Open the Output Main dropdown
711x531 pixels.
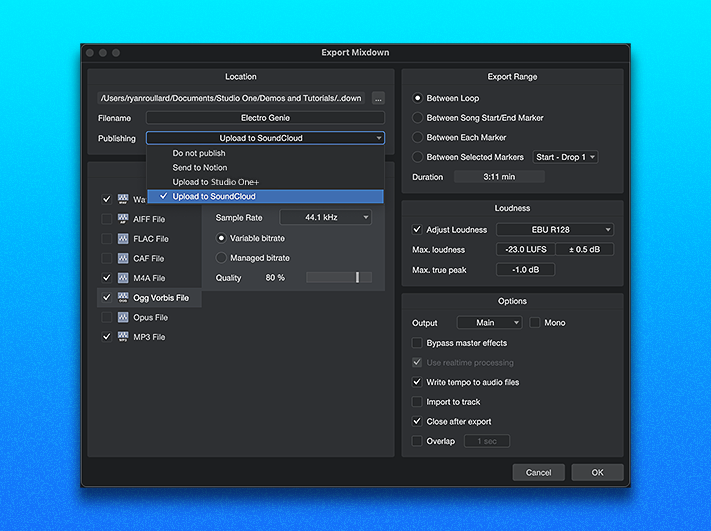[x=489, y=322]
